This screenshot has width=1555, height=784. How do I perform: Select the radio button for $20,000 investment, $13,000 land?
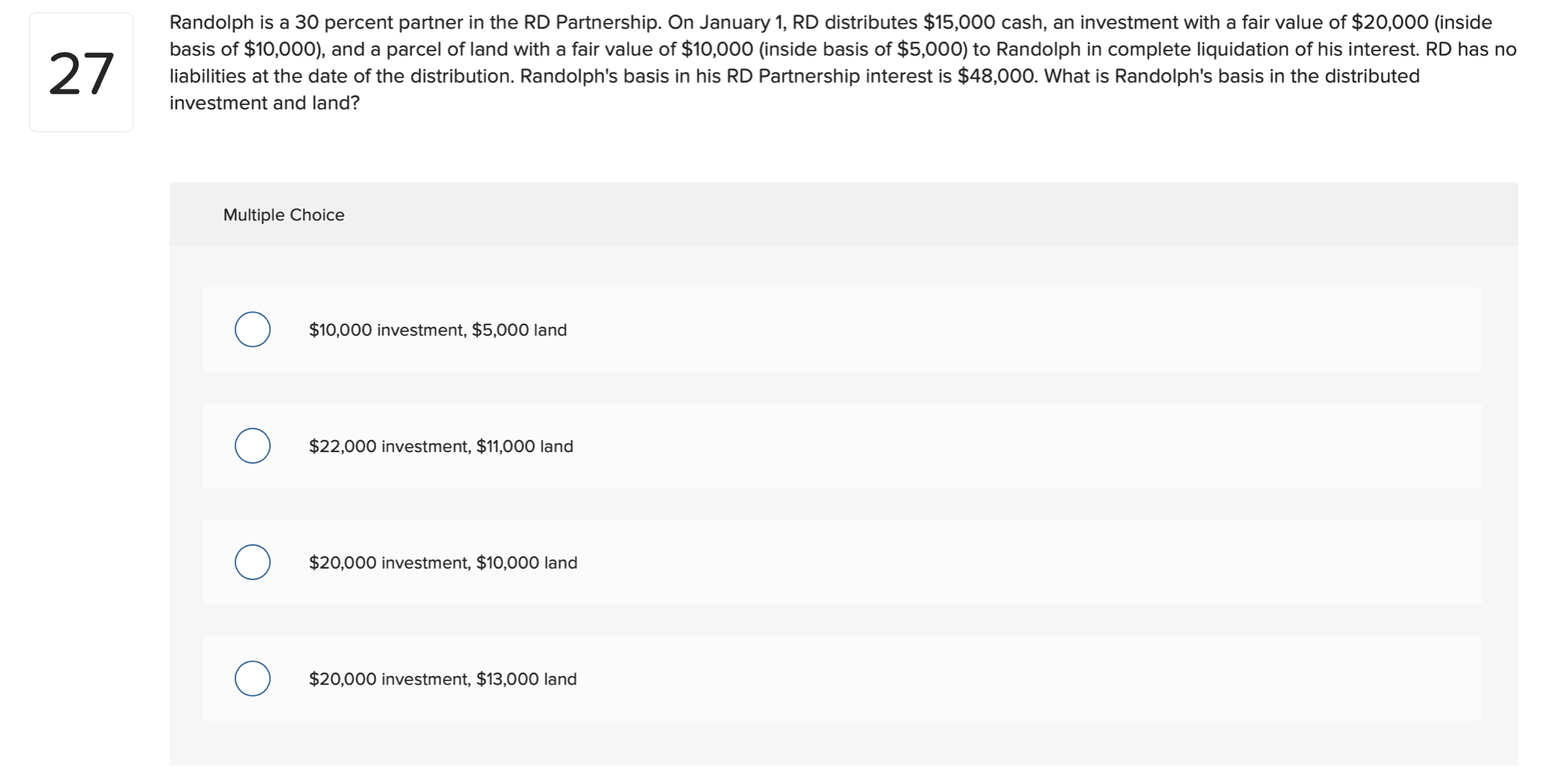coord(251,677)
